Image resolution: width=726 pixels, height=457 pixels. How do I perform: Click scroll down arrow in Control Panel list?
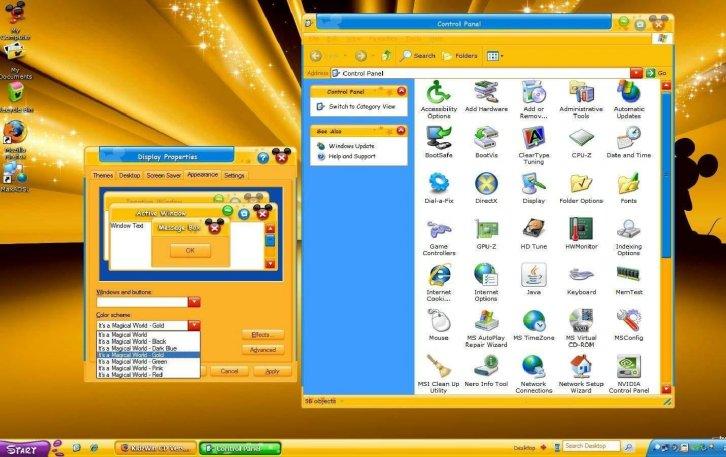click(x=666, y=389)
